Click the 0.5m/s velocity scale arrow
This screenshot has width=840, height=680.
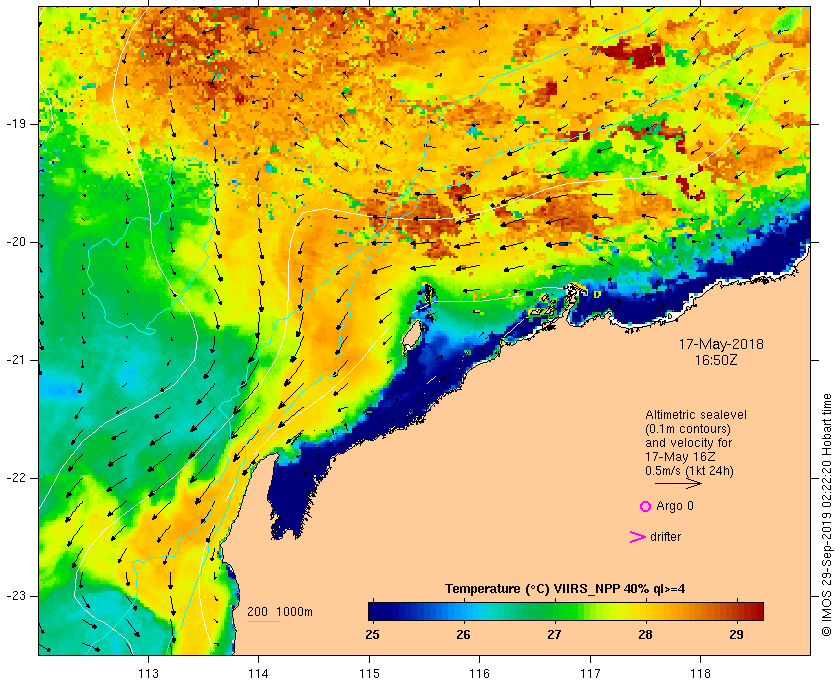(678, 483)
